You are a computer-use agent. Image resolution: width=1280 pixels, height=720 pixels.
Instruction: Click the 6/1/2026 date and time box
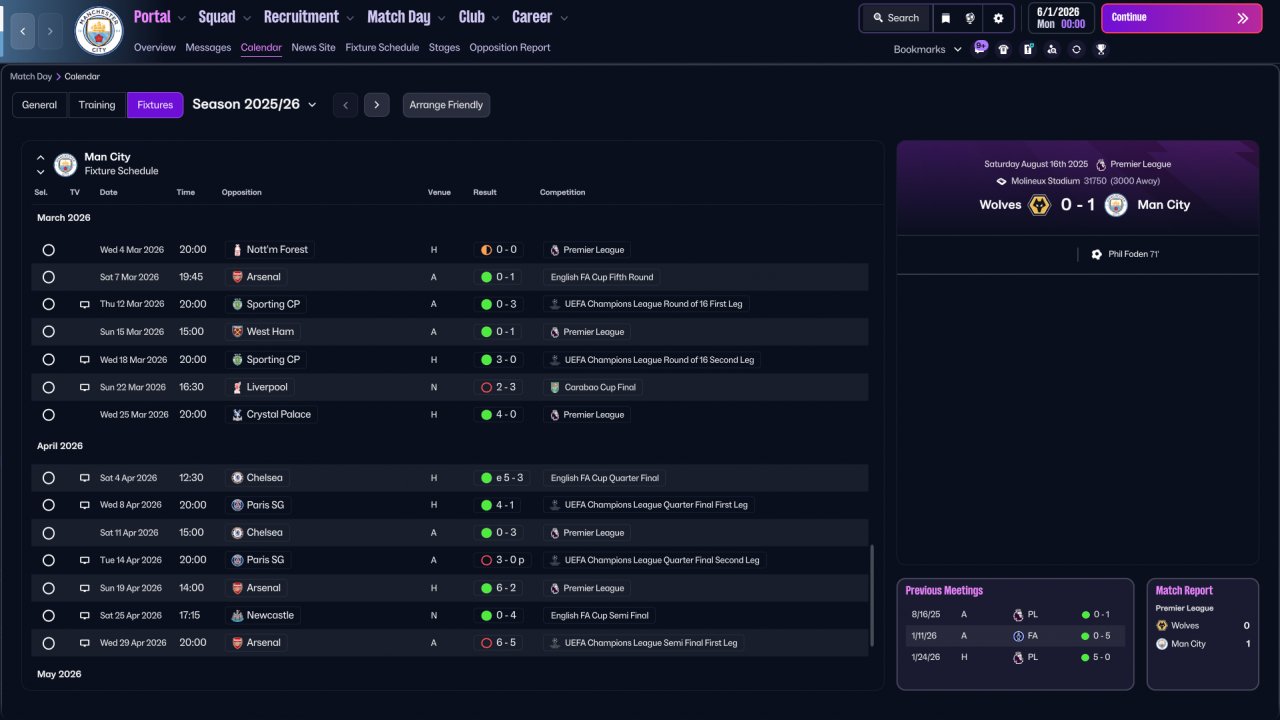pos(1060,18)
